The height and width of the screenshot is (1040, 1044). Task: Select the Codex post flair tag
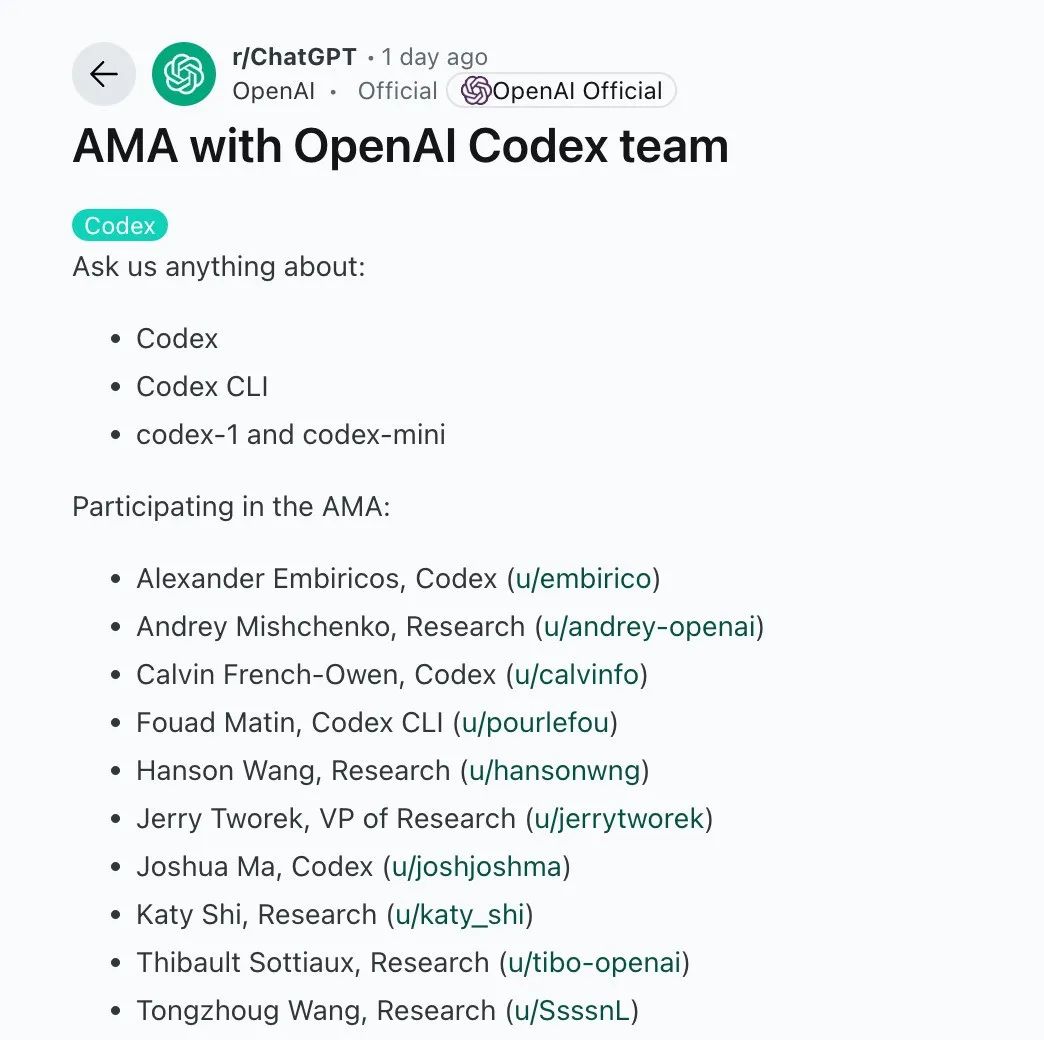point(119,225)
